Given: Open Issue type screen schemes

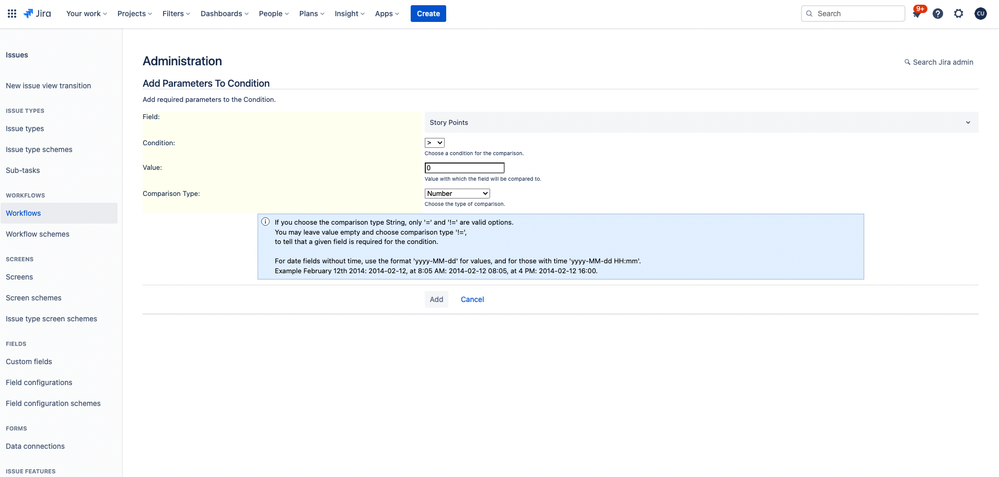Looking at the screenshot, I should click(x=52, y=319).
